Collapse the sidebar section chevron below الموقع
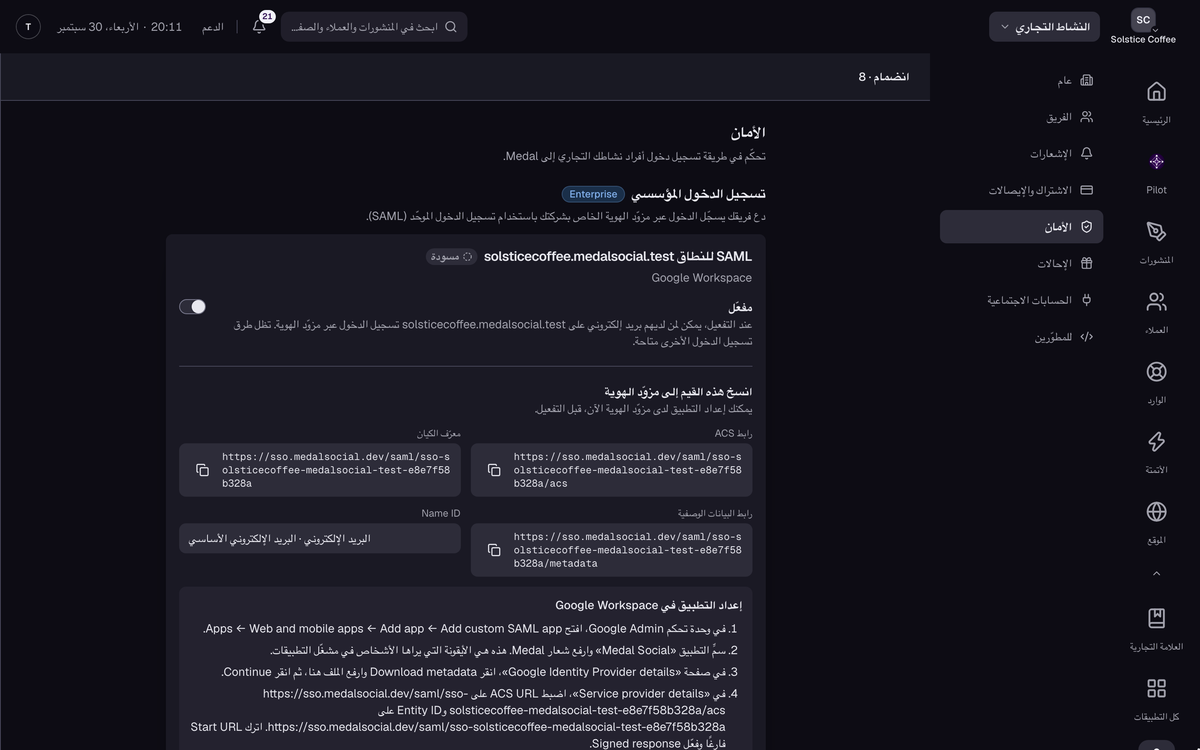Image resolution: width=1200 pixels, height=750 pixels. coord(1156,574)
